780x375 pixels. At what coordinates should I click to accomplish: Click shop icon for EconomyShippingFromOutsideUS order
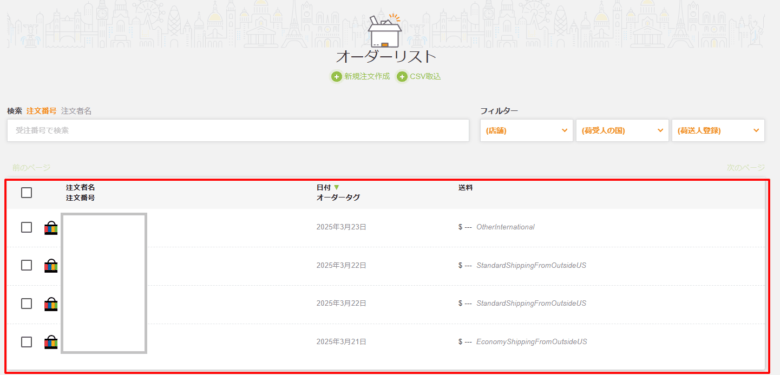pos(51,342)
